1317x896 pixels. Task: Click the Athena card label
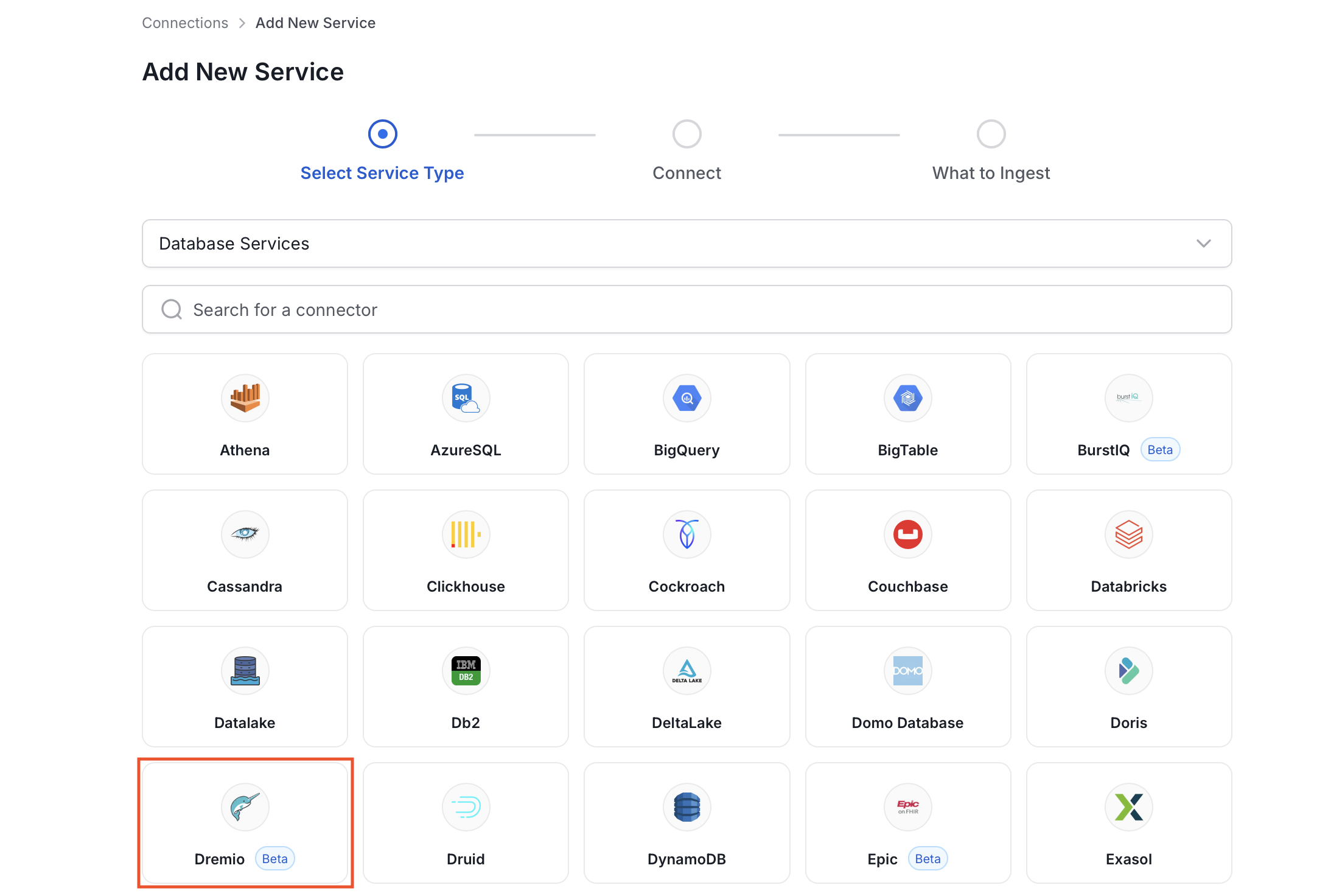[x=245, y=450]
